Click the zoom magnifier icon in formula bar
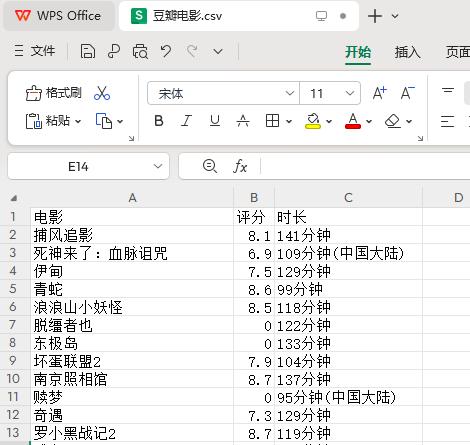This screenshot has width=470, height=445. point(210,166)
